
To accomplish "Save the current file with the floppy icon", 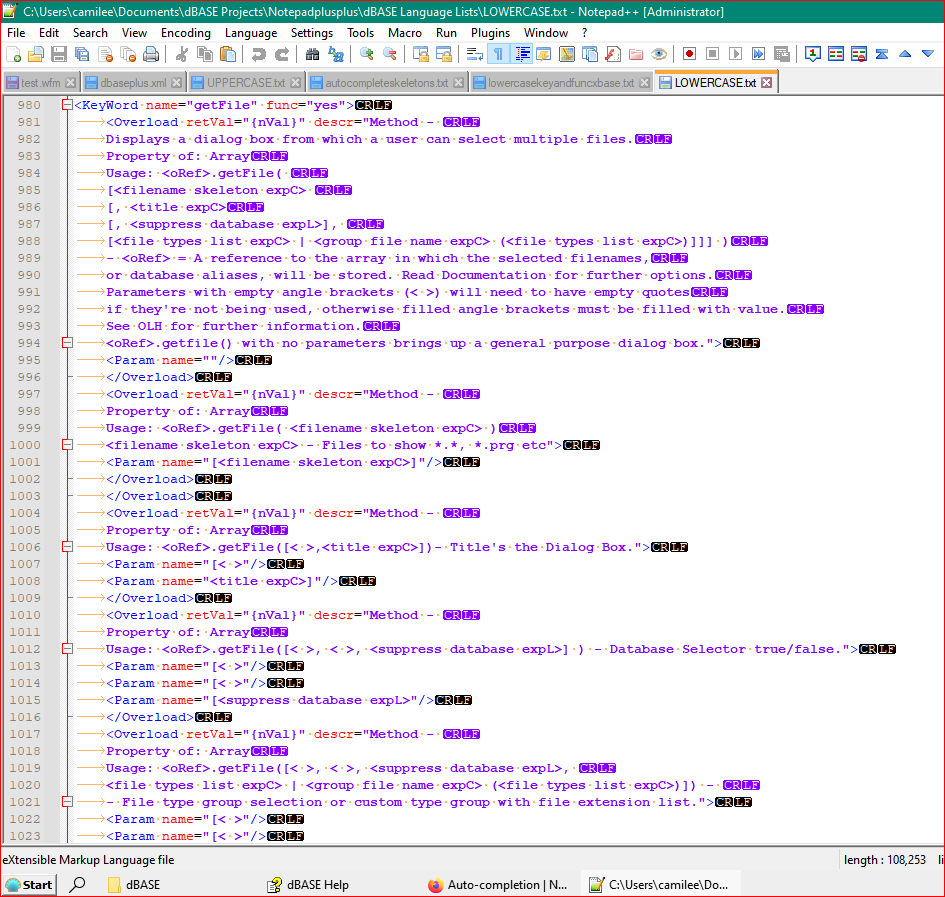I will pos(59,55).
